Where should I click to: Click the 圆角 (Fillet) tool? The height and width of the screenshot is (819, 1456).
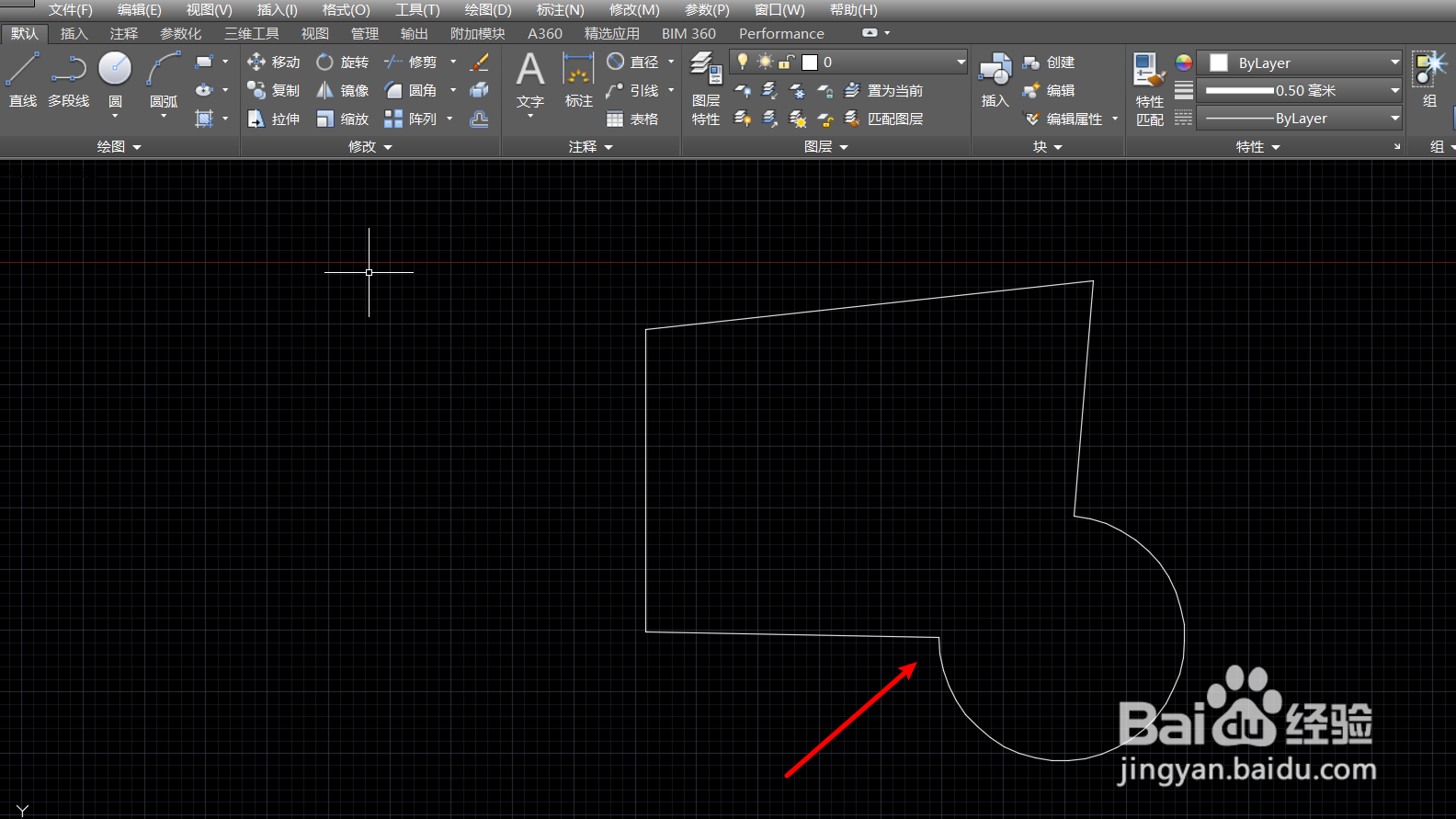click(411, 90)
